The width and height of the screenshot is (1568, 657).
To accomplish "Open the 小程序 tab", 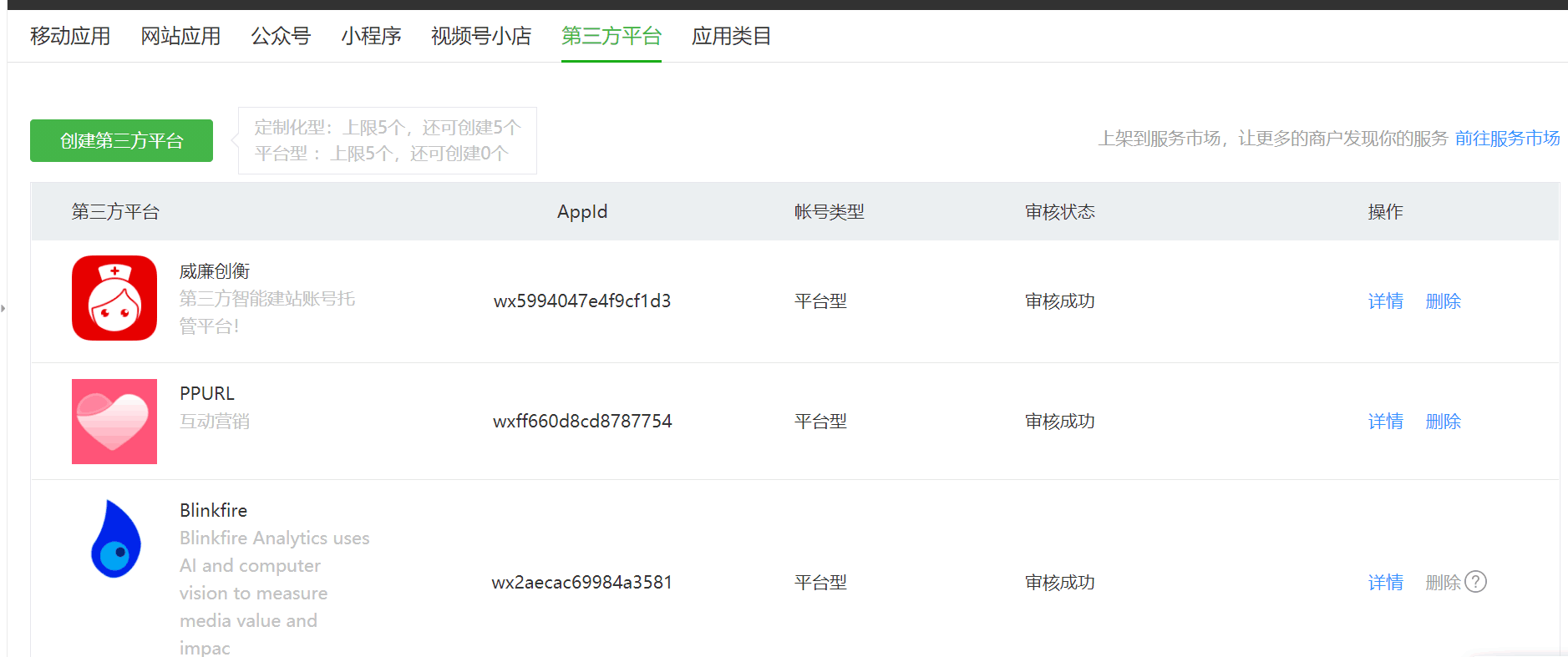I will click(371, 36).
